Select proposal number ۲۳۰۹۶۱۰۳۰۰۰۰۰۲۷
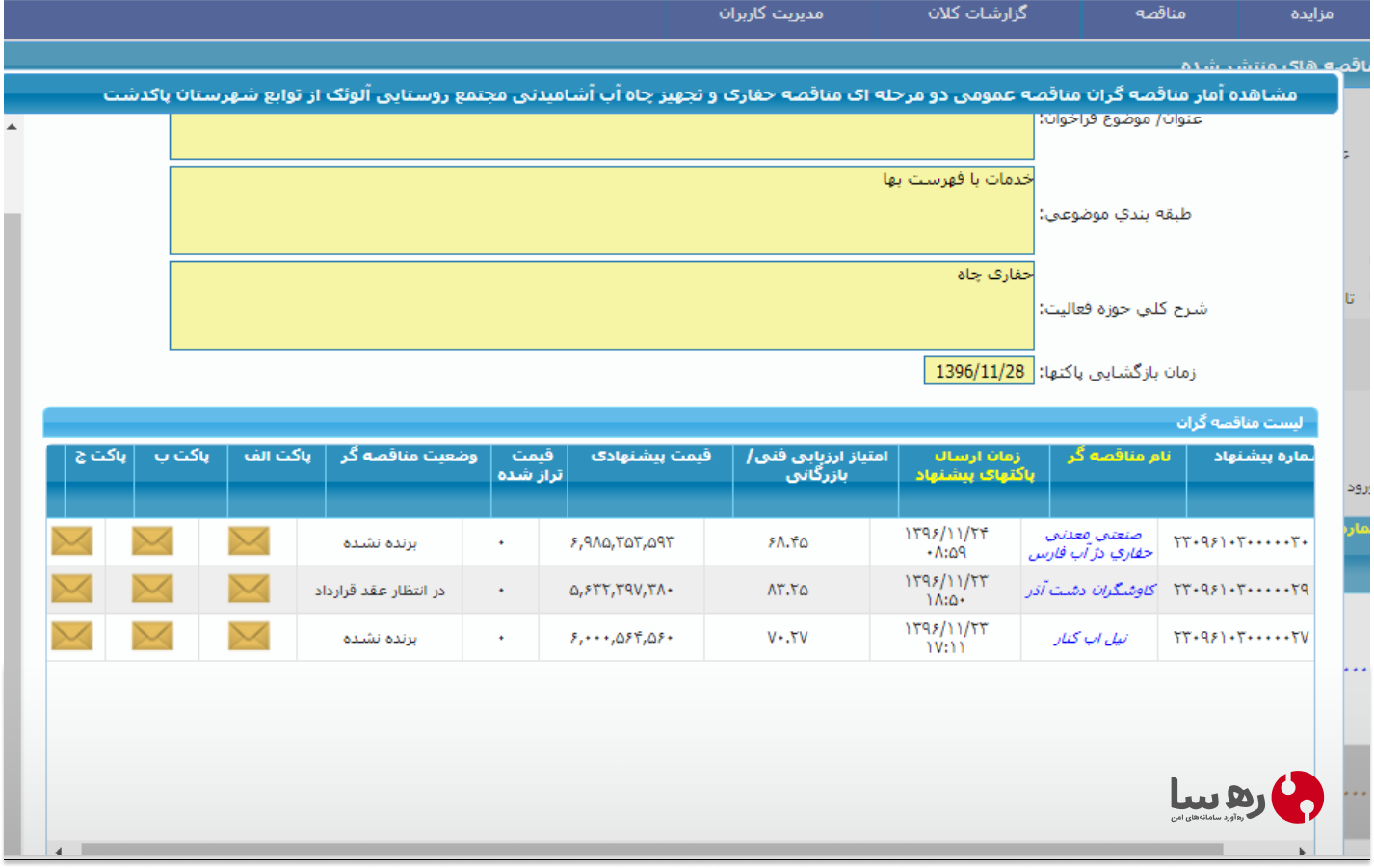The height and width of the screenshot is (868, 1374). click(x=1240, y=638)
